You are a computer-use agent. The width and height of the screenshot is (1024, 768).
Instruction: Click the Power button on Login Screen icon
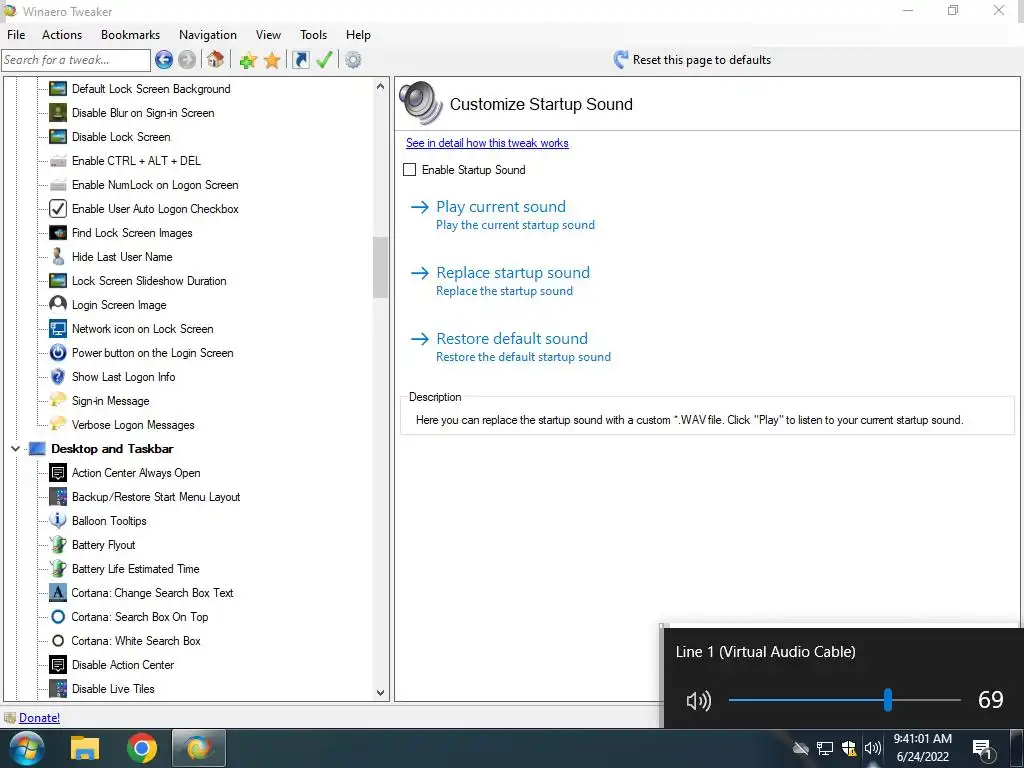click(x=58, y=353)
